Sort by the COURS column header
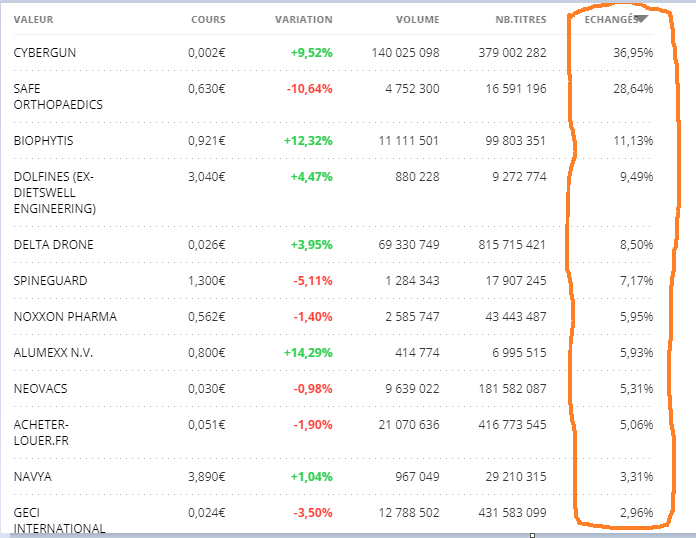696x538 pixels. pyautogui.click(x=208, y=20)
